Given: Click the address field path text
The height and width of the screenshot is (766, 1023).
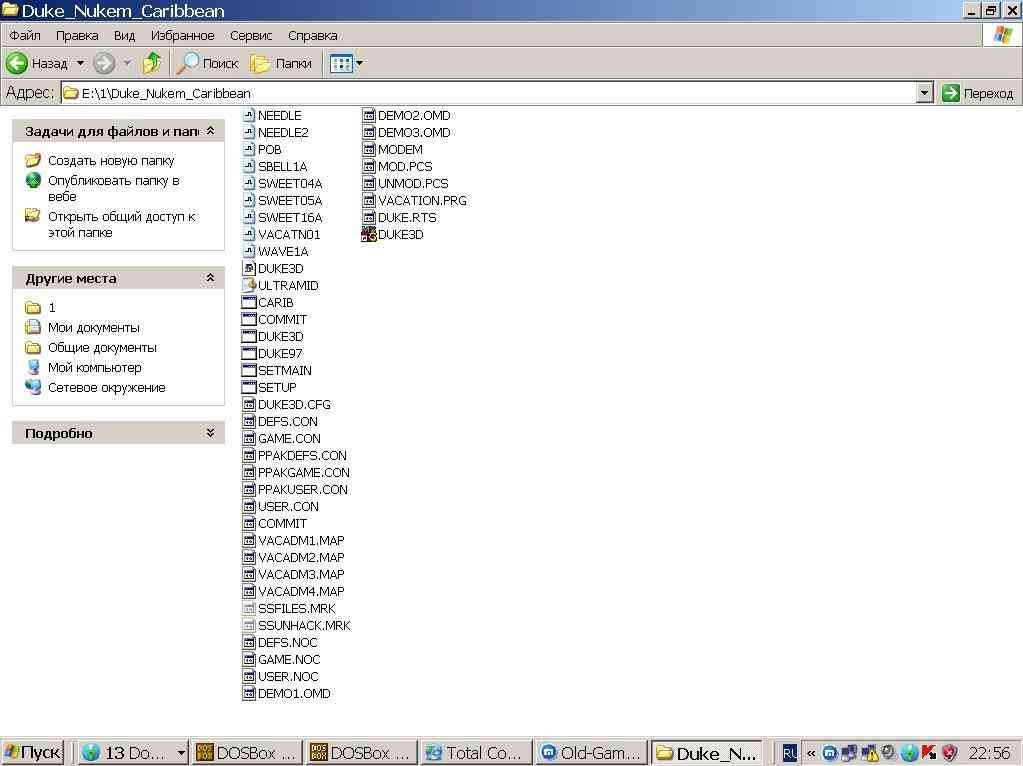Looking at the screenshot, I should click(x=166, y=93).
